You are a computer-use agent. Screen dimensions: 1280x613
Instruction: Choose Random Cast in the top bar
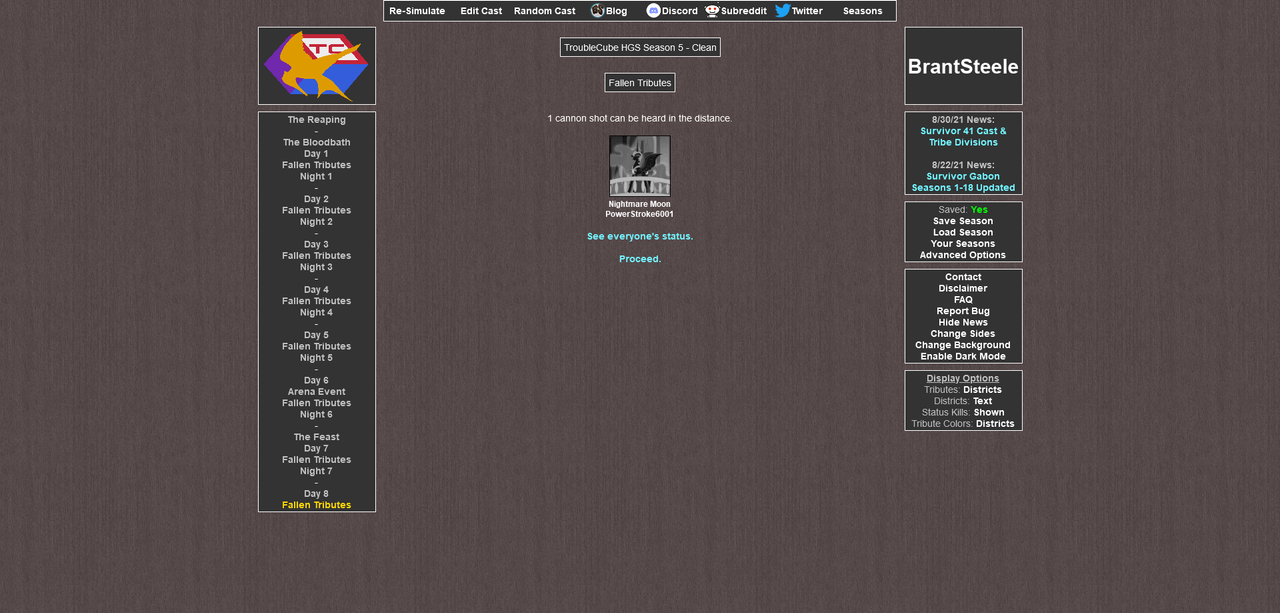click(545, 11)
